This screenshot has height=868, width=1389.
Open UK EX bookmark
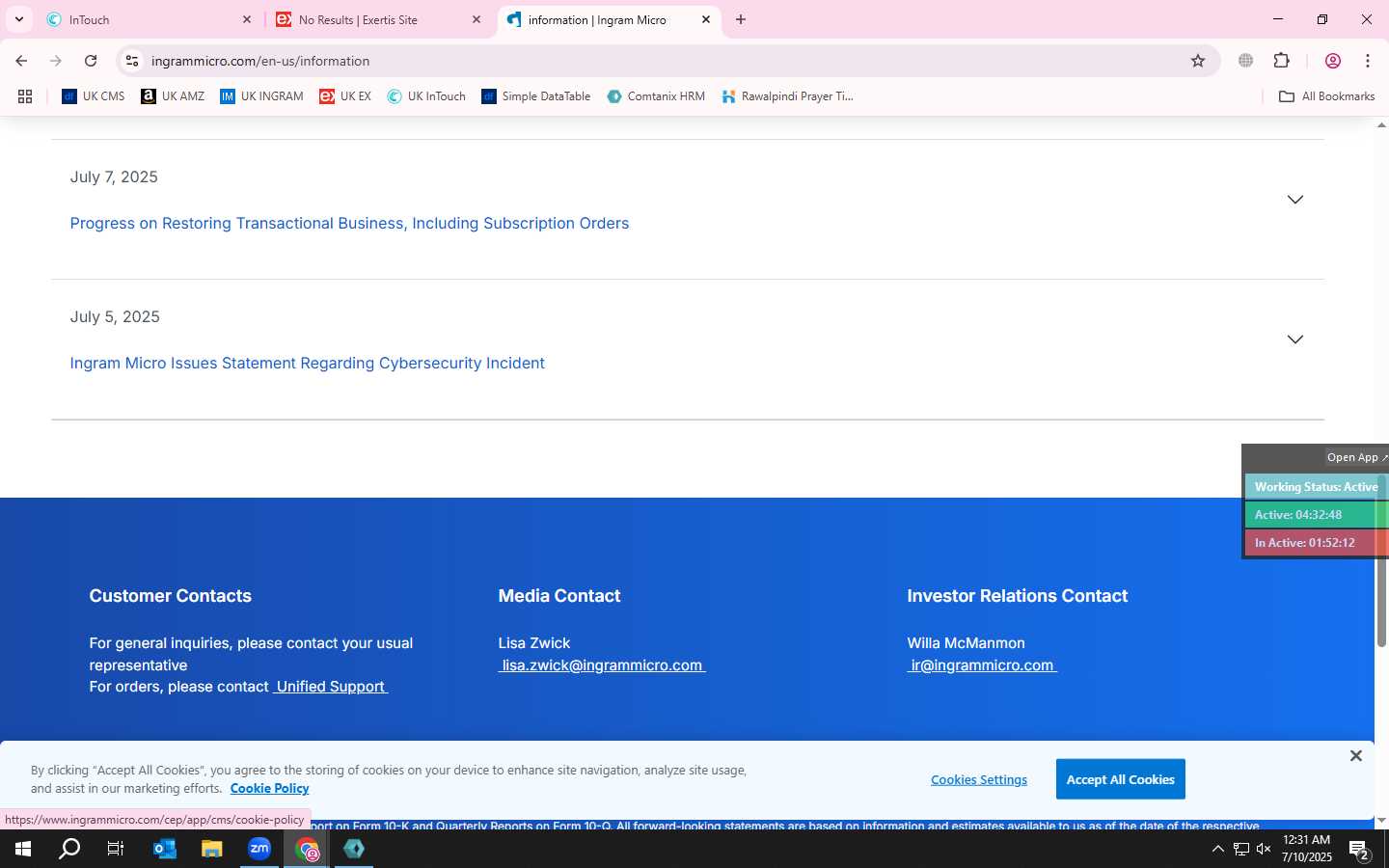(345, 96)
